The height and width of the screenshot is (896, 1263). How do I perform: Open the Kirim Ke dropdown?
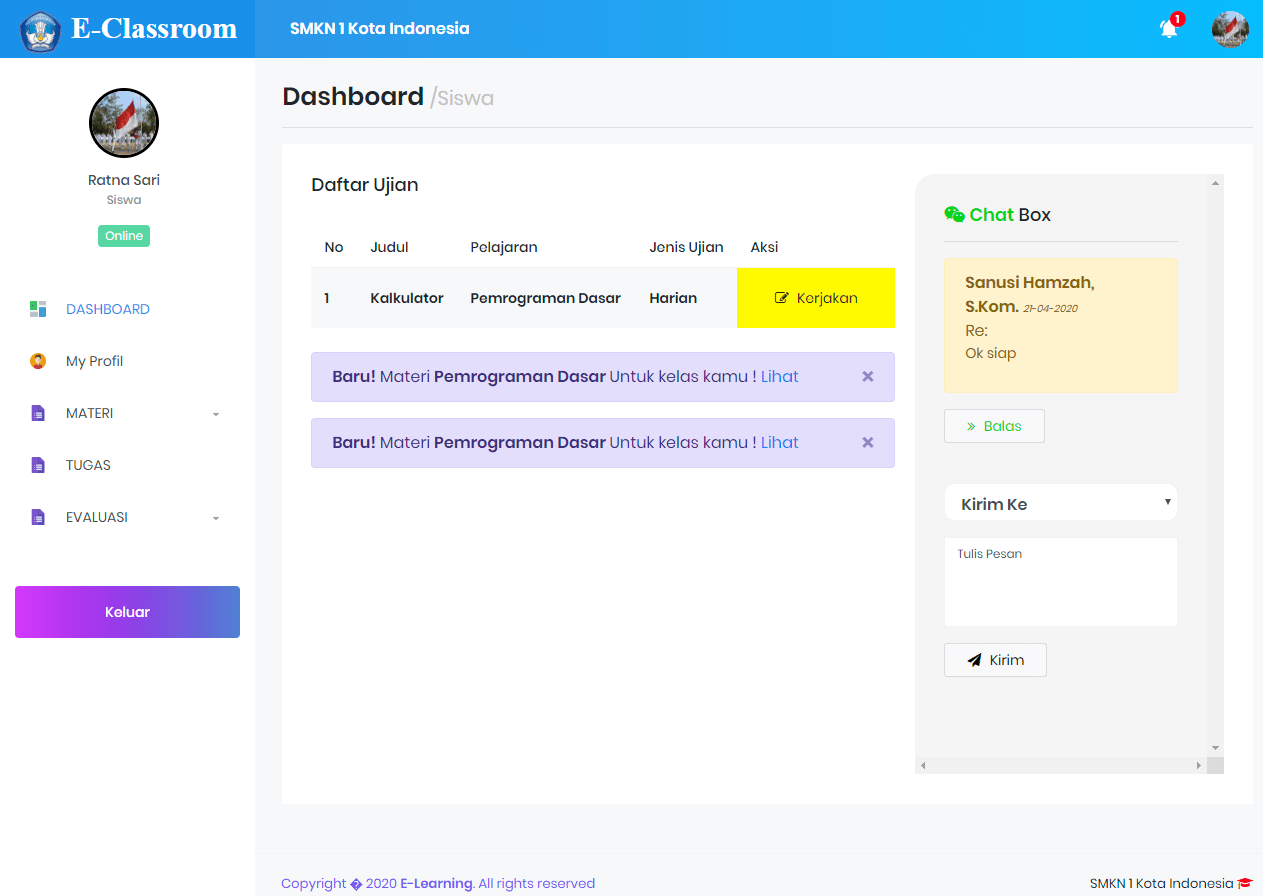pyautogui.click(x=1060, y=503)
